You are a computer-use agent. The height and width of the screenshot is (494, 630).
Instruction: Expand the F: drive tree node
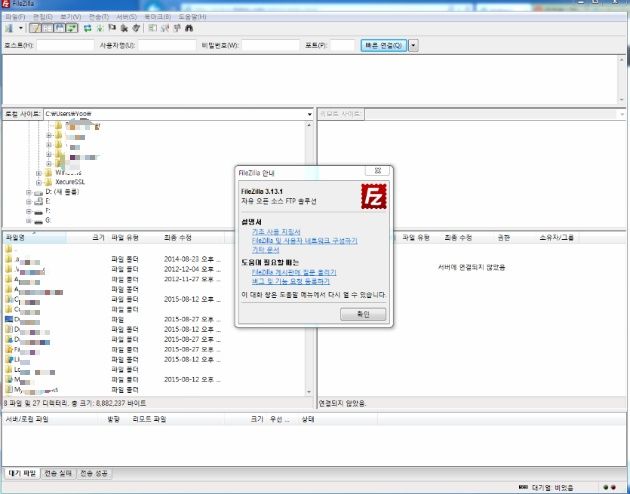click(29, 211)
